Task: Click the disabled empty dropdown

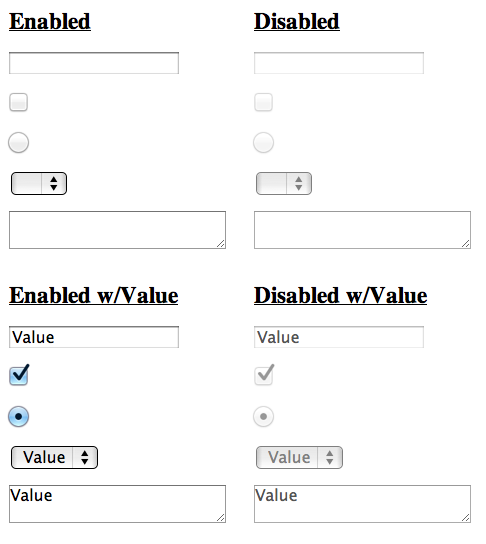Action: coord(284,184)
